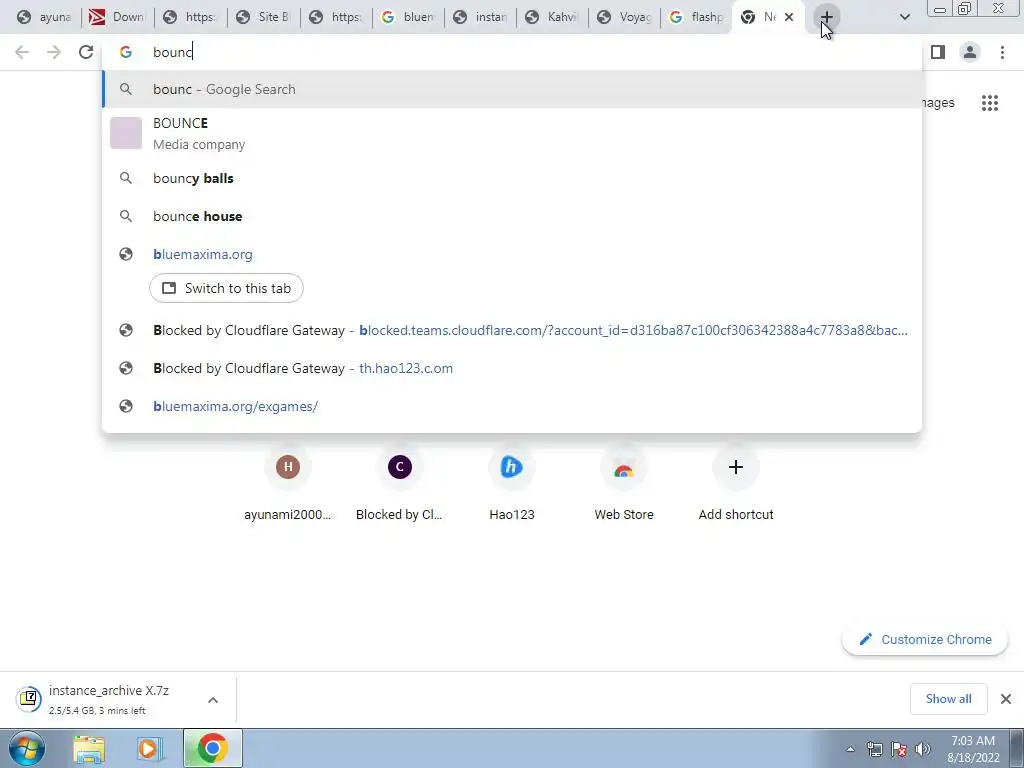Choose 'bounce house' search suggestion
Image resolution: width=1024 pixels, height=768 pixels.
coord(512,216)
